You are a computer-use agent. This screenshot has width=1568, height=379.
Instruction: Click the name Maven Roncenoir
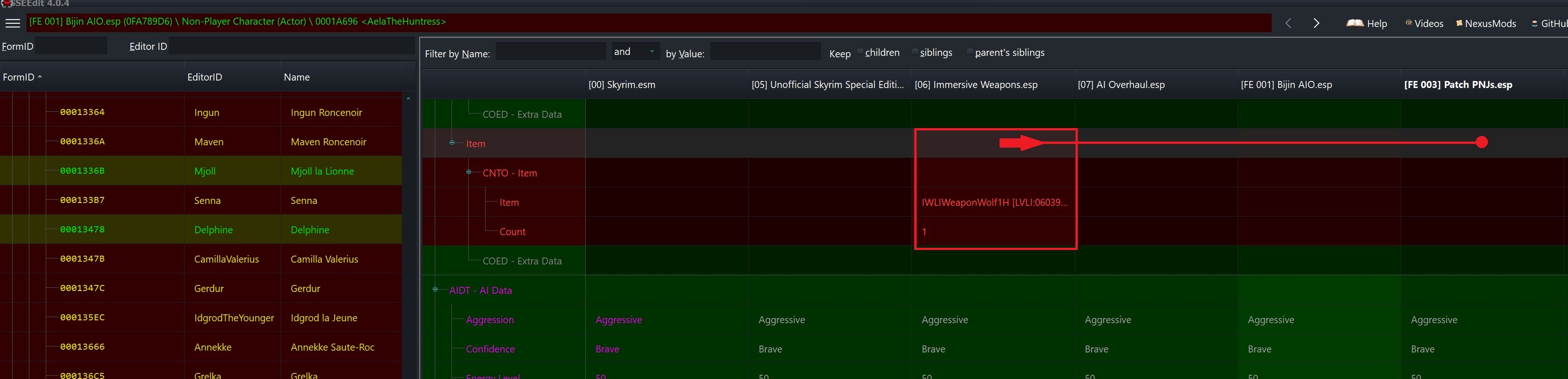(328, 142)
